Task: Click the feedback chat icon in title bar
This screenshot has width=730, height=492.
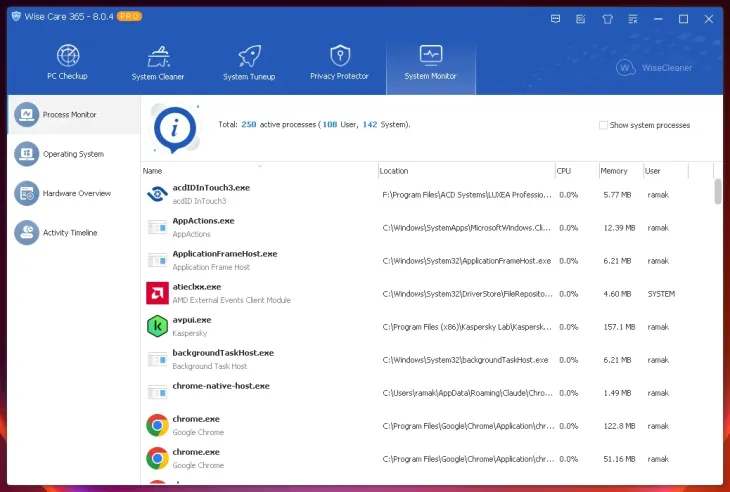Action: point(555,19)
